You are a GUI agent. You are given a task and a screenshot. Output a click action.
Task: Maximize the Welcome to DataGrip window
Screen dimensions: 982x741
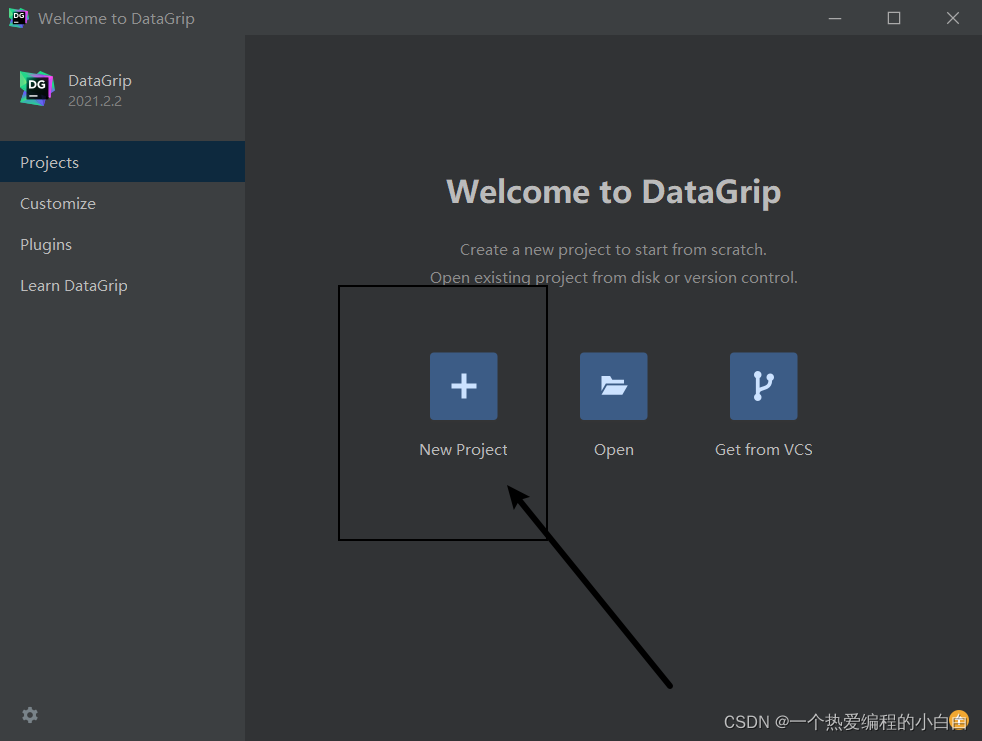click(894, 18)
